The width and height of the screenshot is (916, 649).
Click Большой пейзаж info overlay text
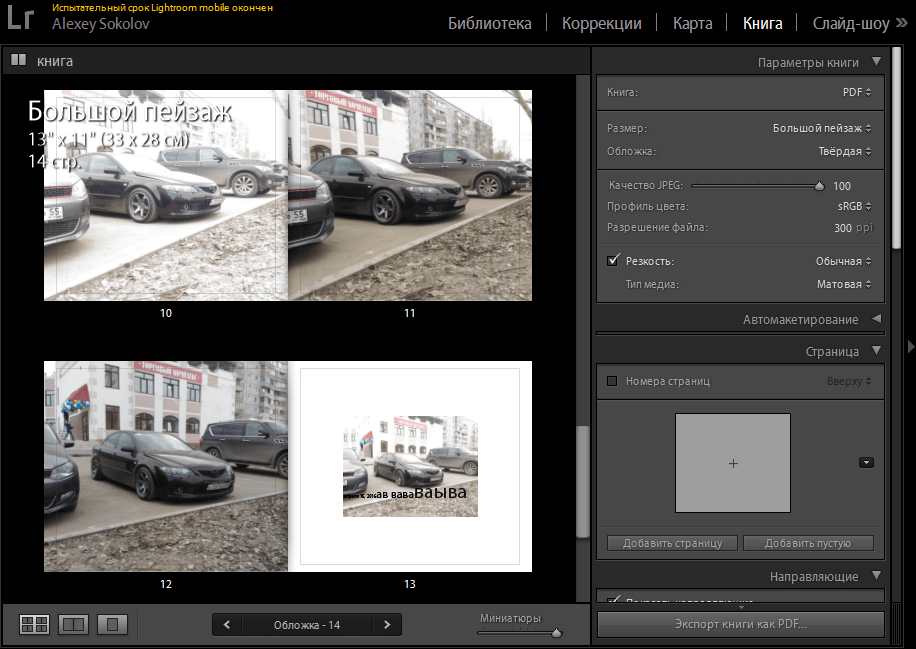point(130,112)
